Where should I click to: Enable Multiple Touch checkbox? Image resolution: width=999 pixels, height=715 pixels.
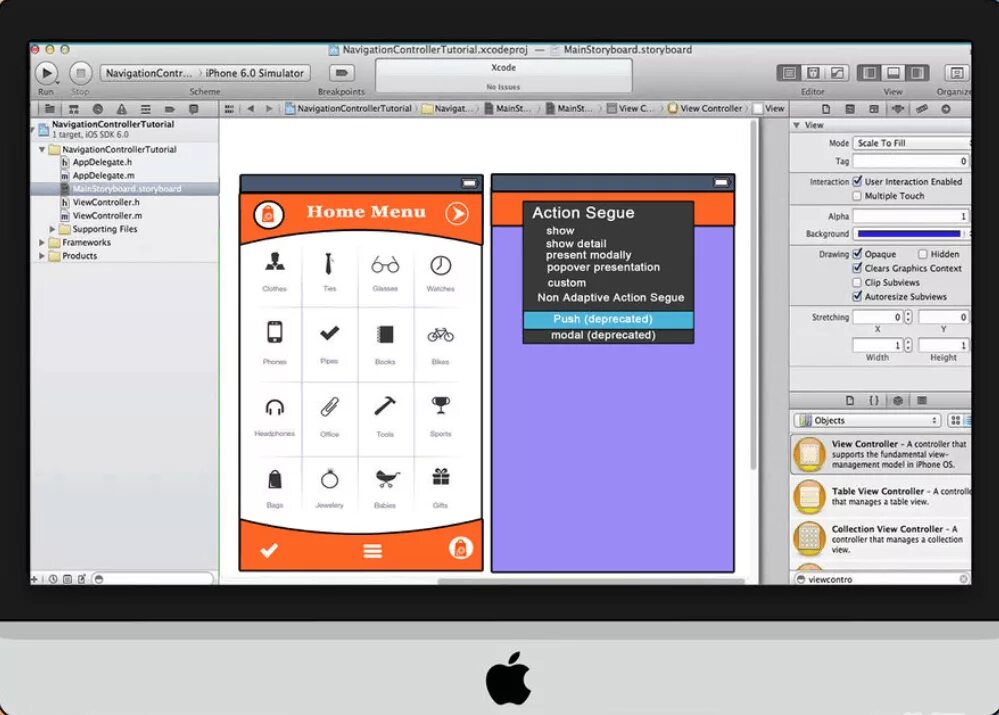pos(858,196)
